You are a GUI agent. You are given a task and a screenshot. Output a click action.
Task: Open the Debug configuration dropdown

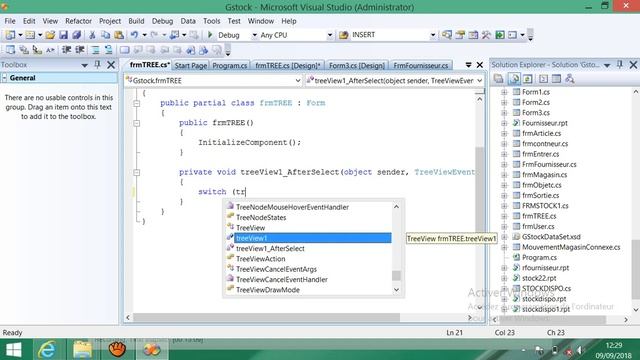coord(254,35)
